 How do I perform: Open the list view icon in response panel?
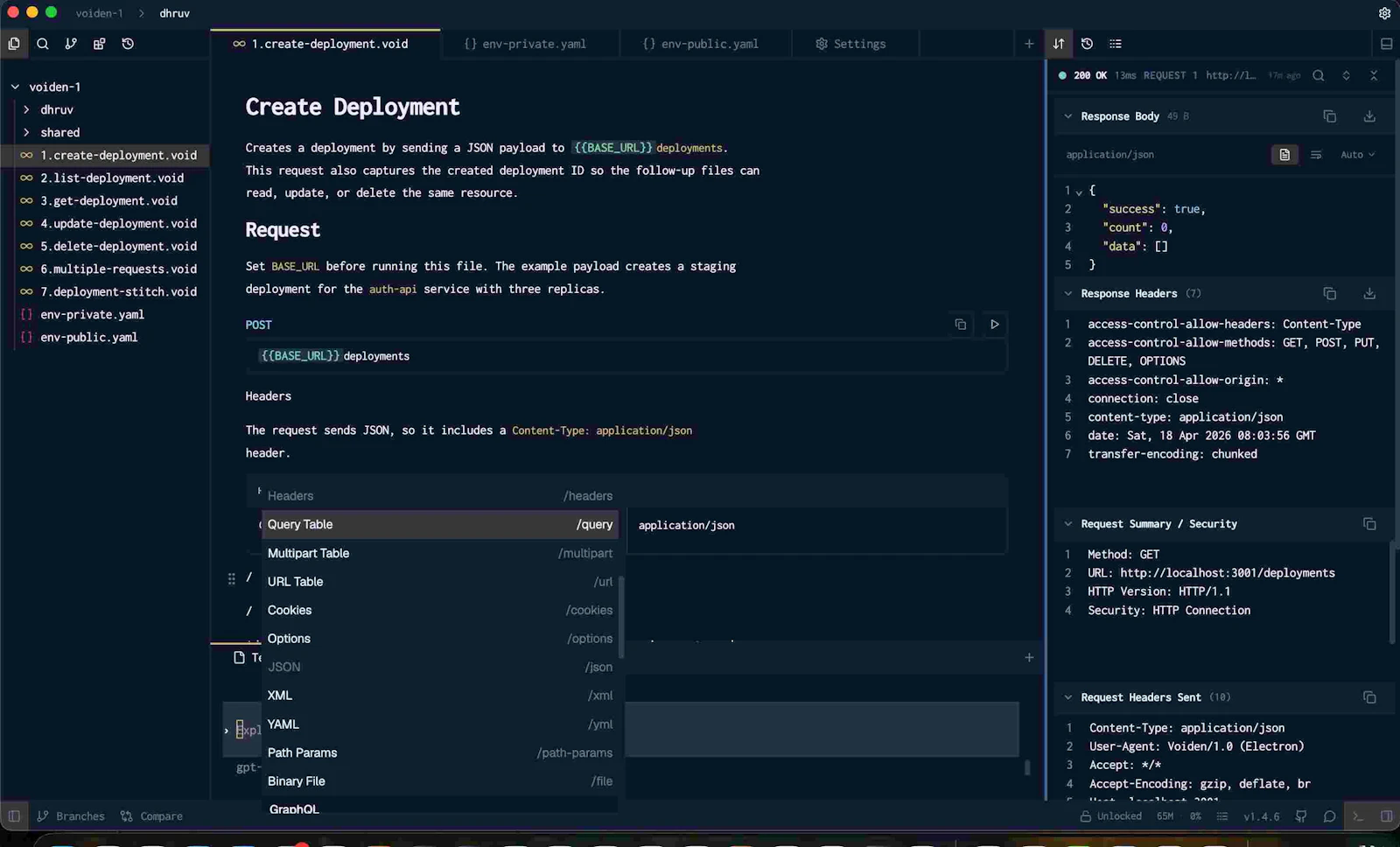pos(1115,44)
